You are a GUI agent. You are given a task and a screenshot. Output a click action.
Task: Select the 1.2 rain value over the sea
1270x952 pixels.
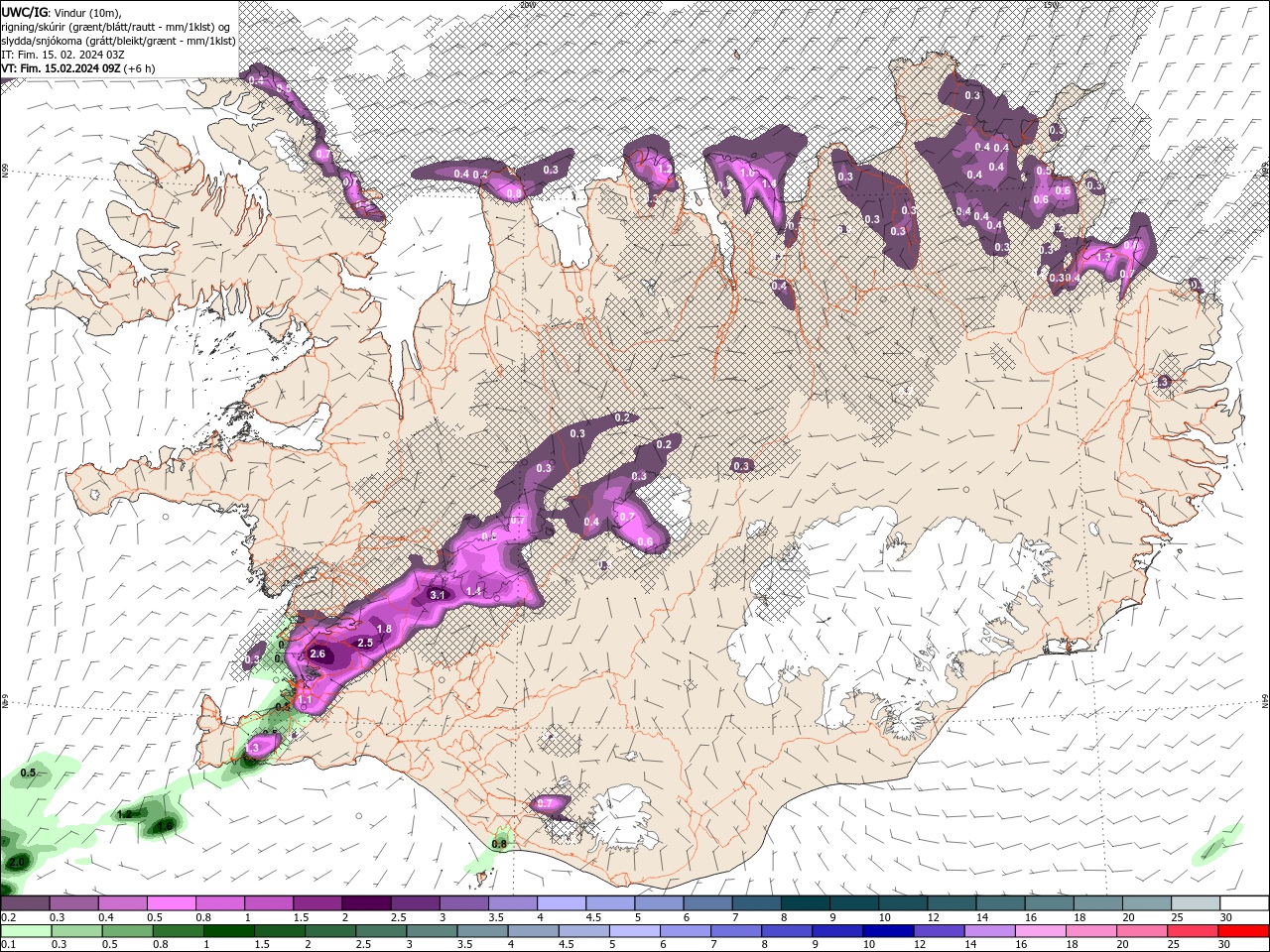(x=125, y=814)
